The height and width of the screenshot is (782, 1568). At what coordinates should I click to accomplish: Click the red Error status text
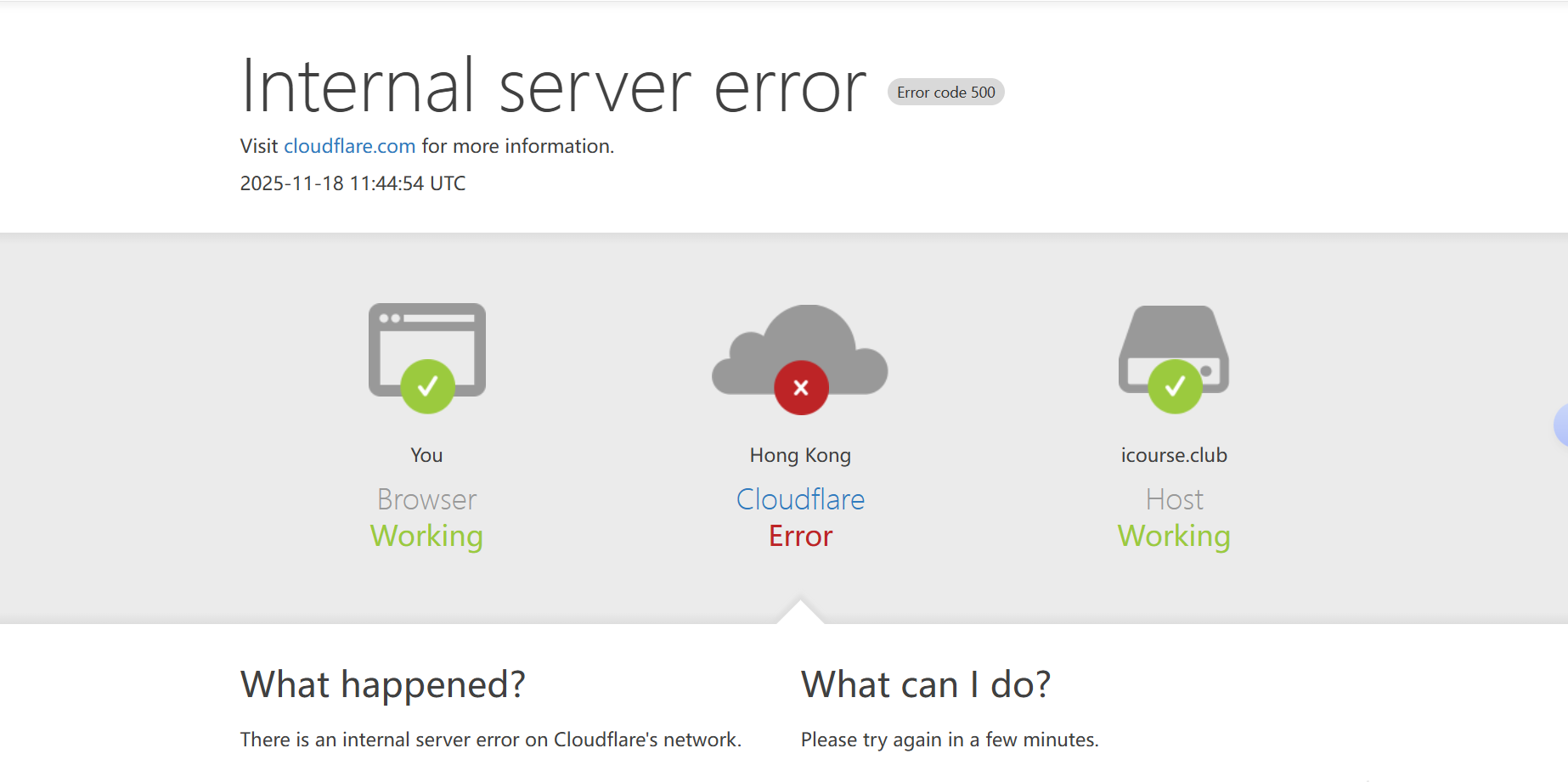pos(800,537)
